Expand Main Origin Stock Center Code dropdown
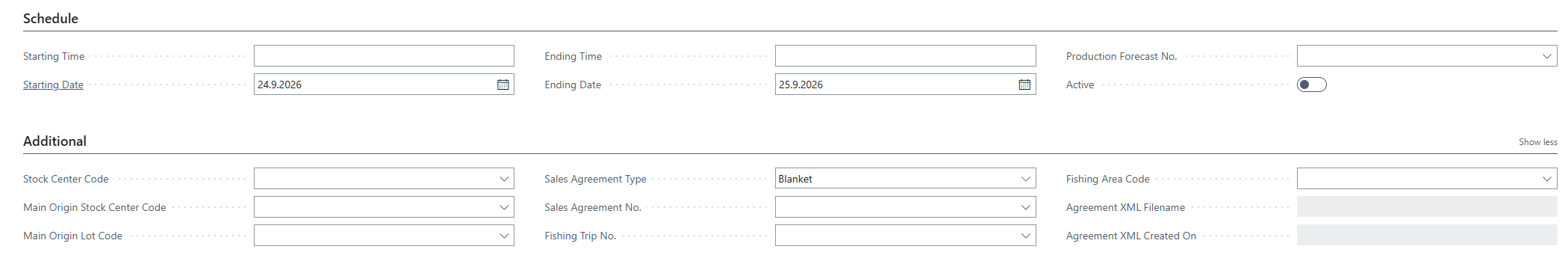1568x270 pixels. (x=504, y=207)
